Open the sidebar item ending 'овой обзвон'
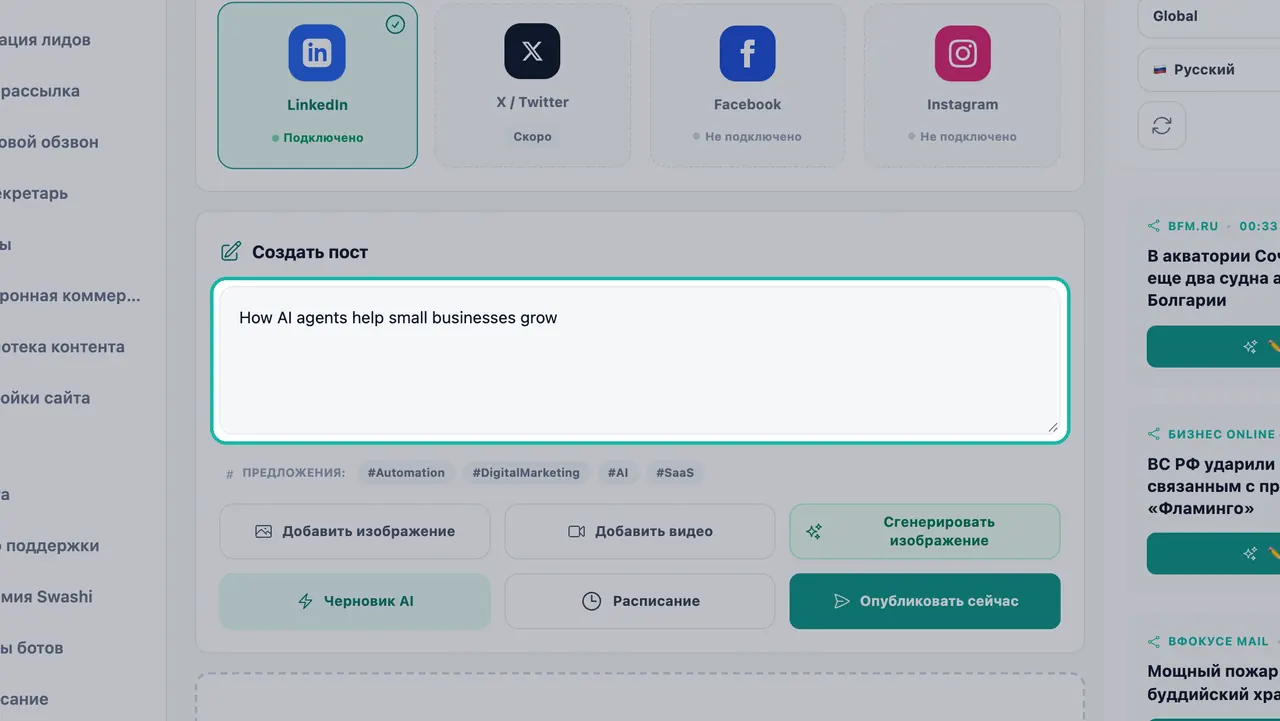The image size is (1280, 721). click(49, 142)
